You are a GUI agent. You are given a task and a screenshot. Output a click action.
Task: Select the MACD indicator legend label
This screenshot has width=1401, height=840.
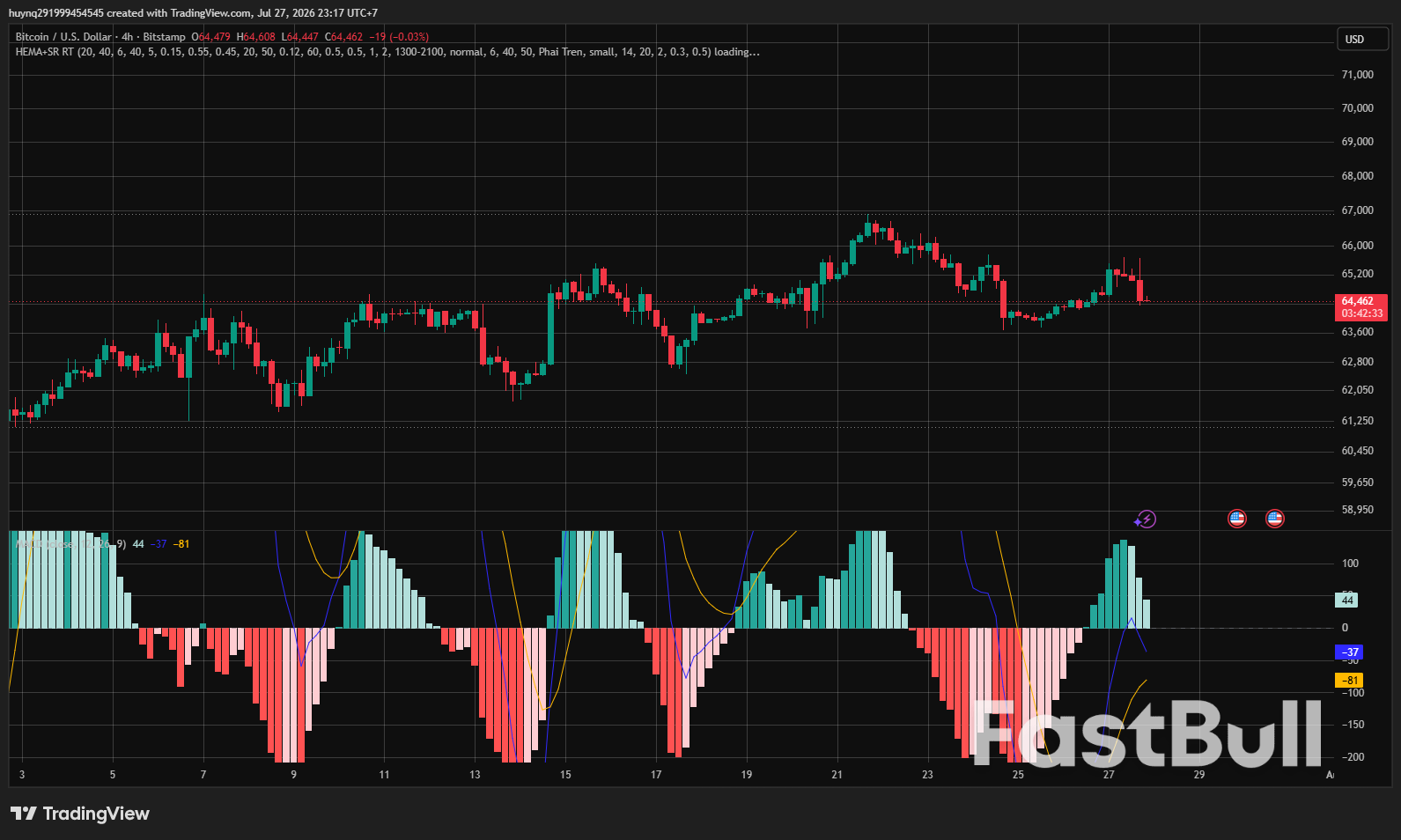click(70, 544)
